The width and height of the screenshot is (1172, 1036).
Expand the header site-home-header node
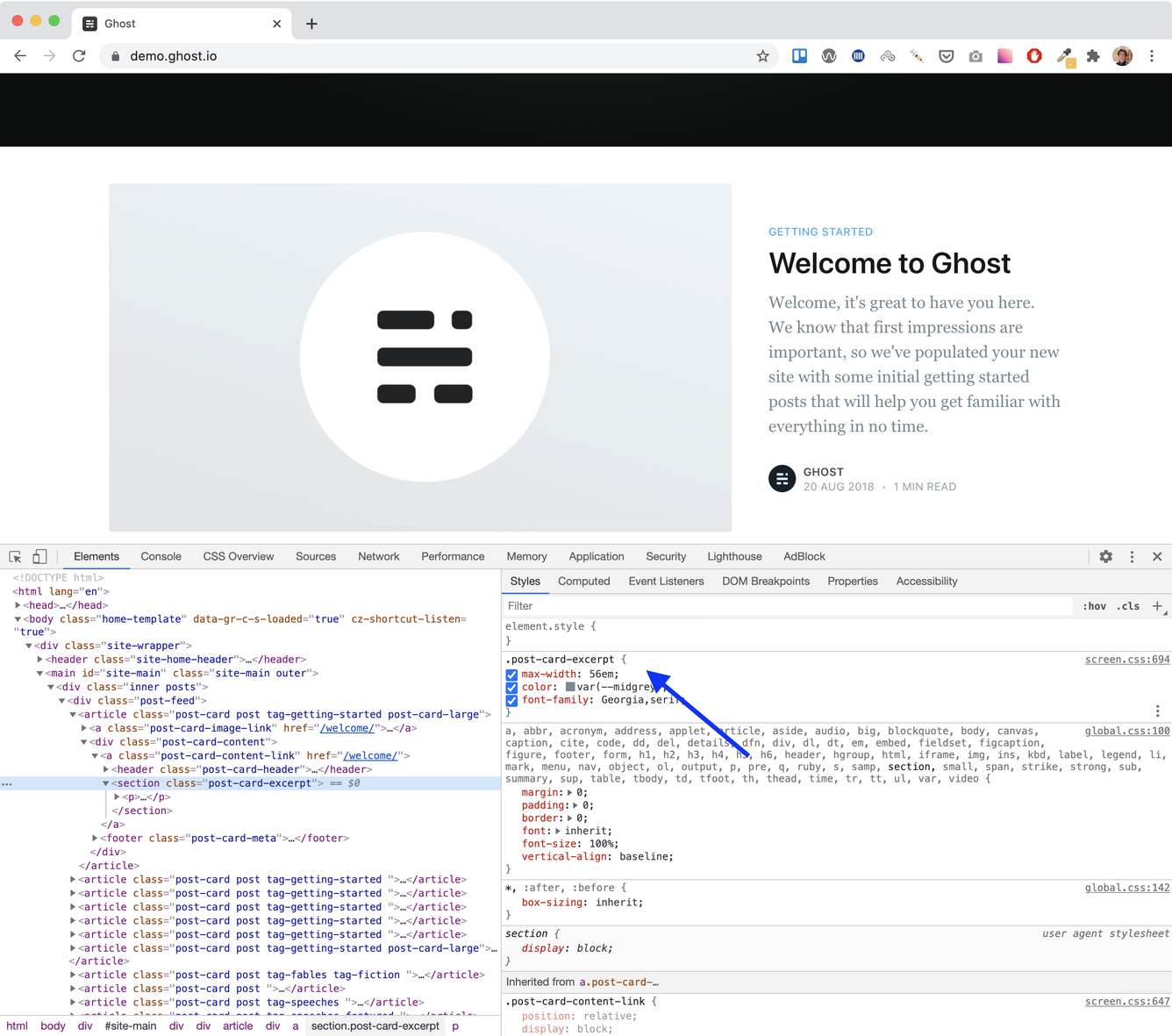pos(40,660)
